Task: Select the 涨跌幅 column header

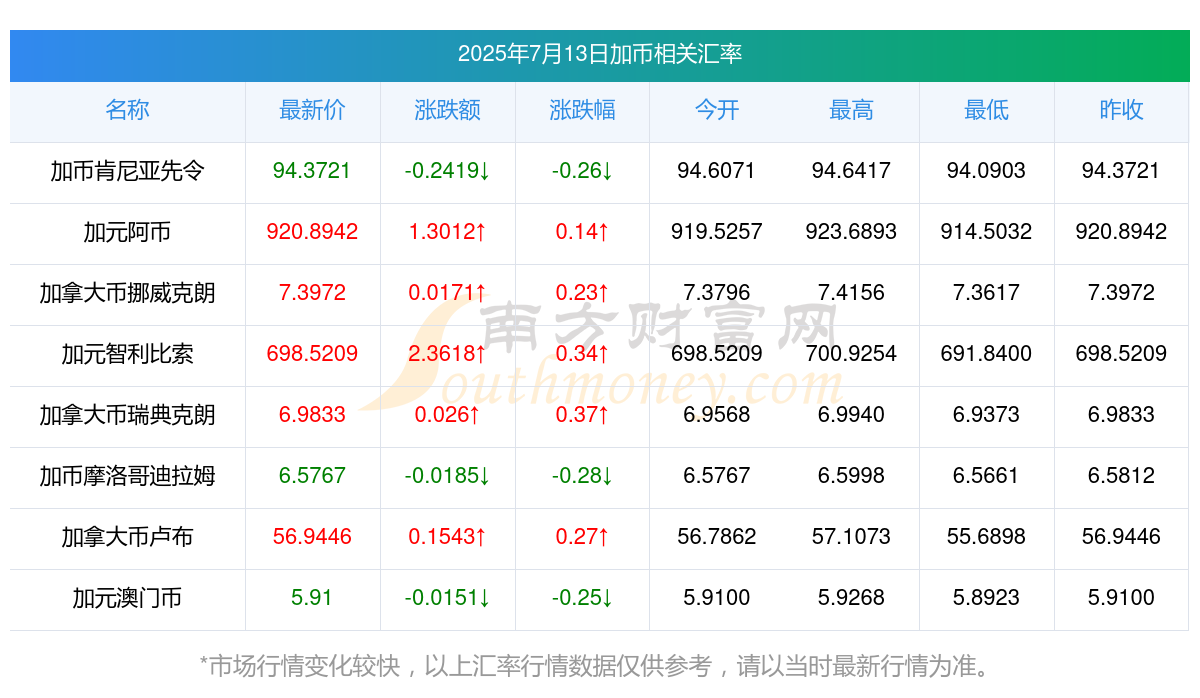Action: pyautogui.click(x=582, y=110)
